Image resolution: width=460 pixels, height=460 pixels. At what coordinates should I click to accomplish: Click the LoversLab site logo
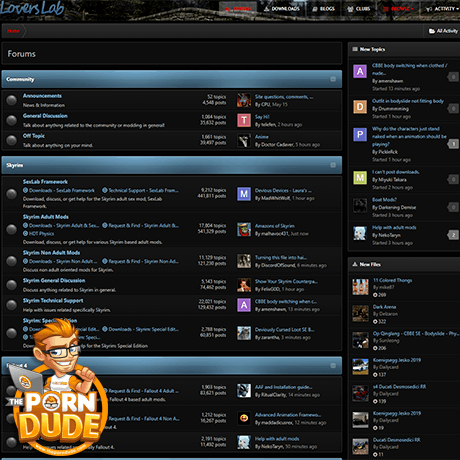point(32,8)
